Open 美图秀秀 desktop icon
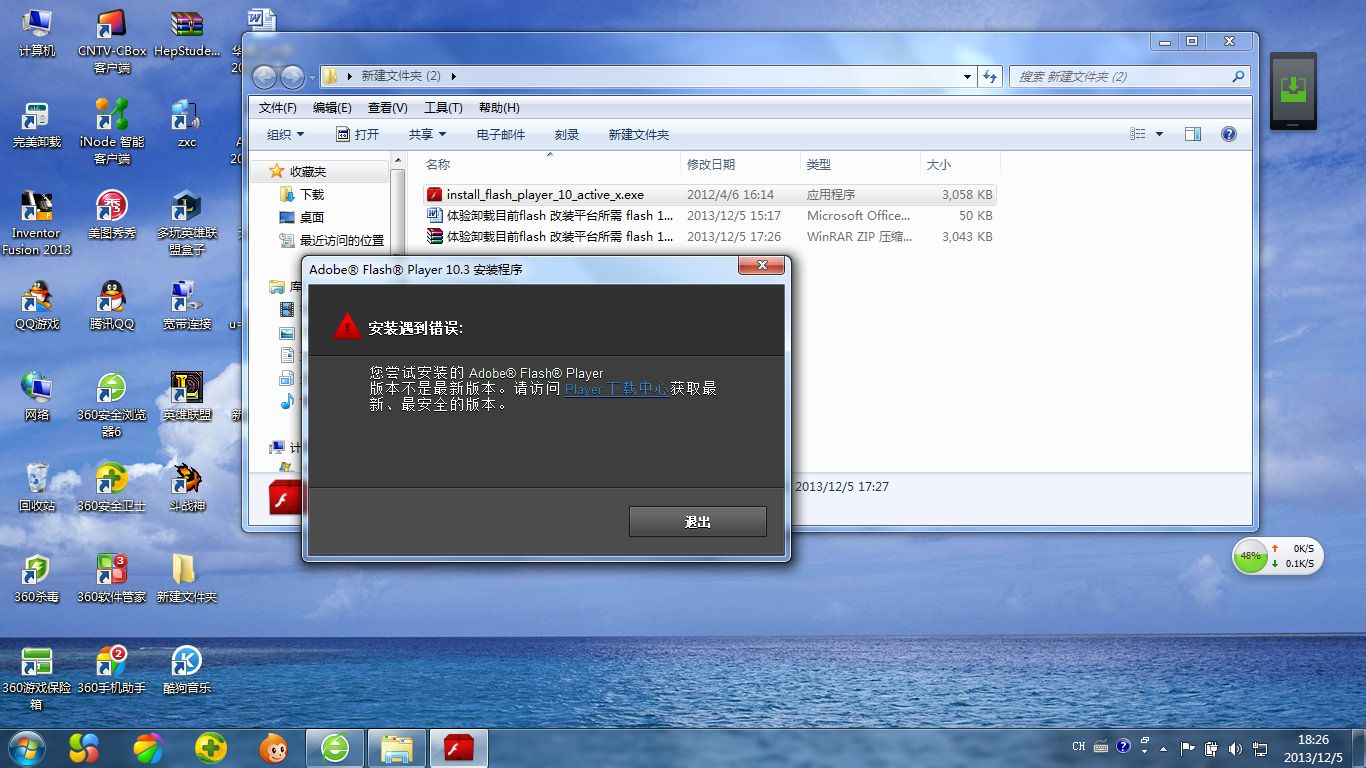The height and width of the screenshot is (768, 1366). pyautogui.click(x=111, y=215)
